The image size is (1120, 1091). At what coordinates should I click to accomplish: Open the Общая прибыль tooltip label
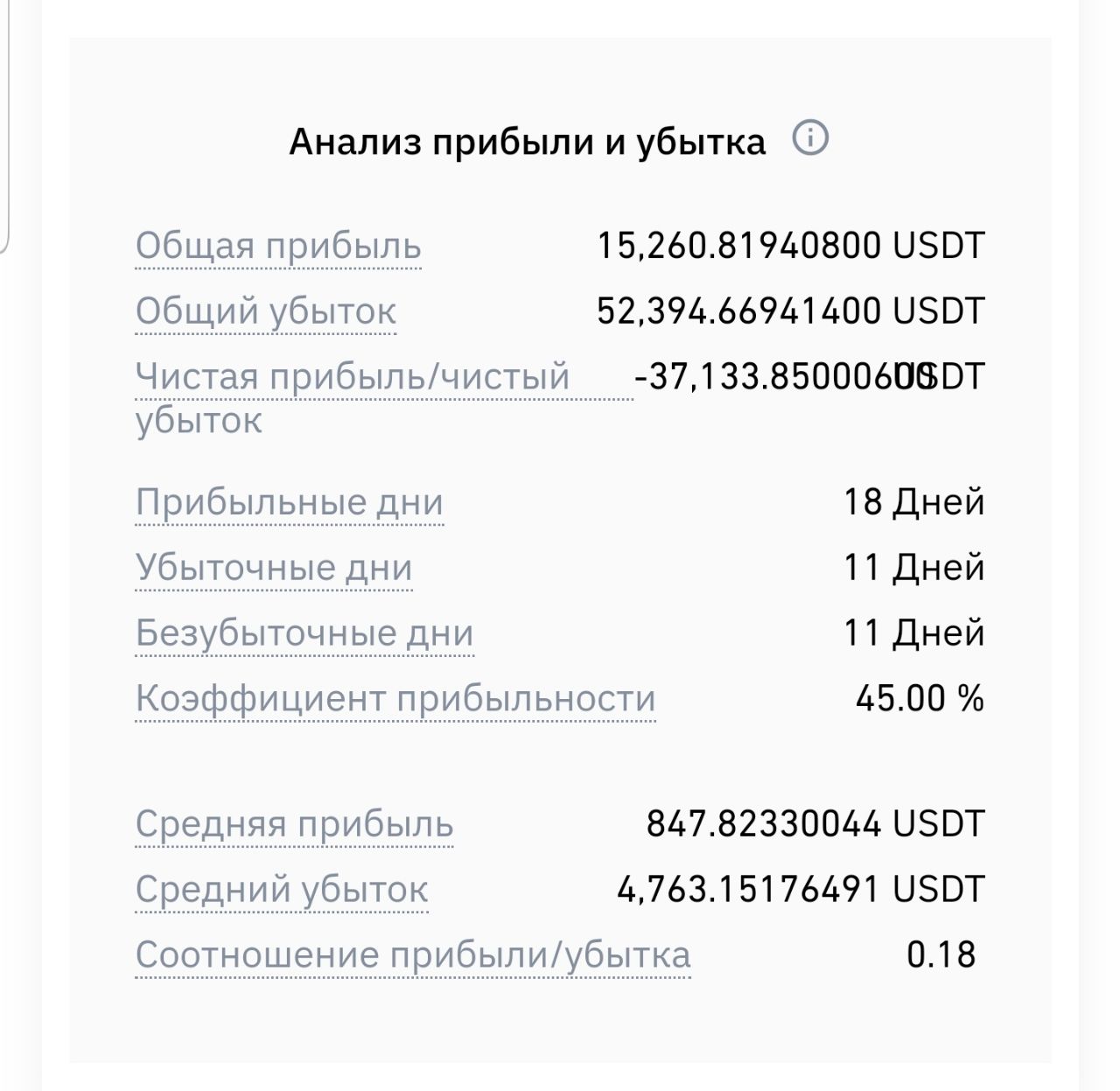[x=278, y=246]
